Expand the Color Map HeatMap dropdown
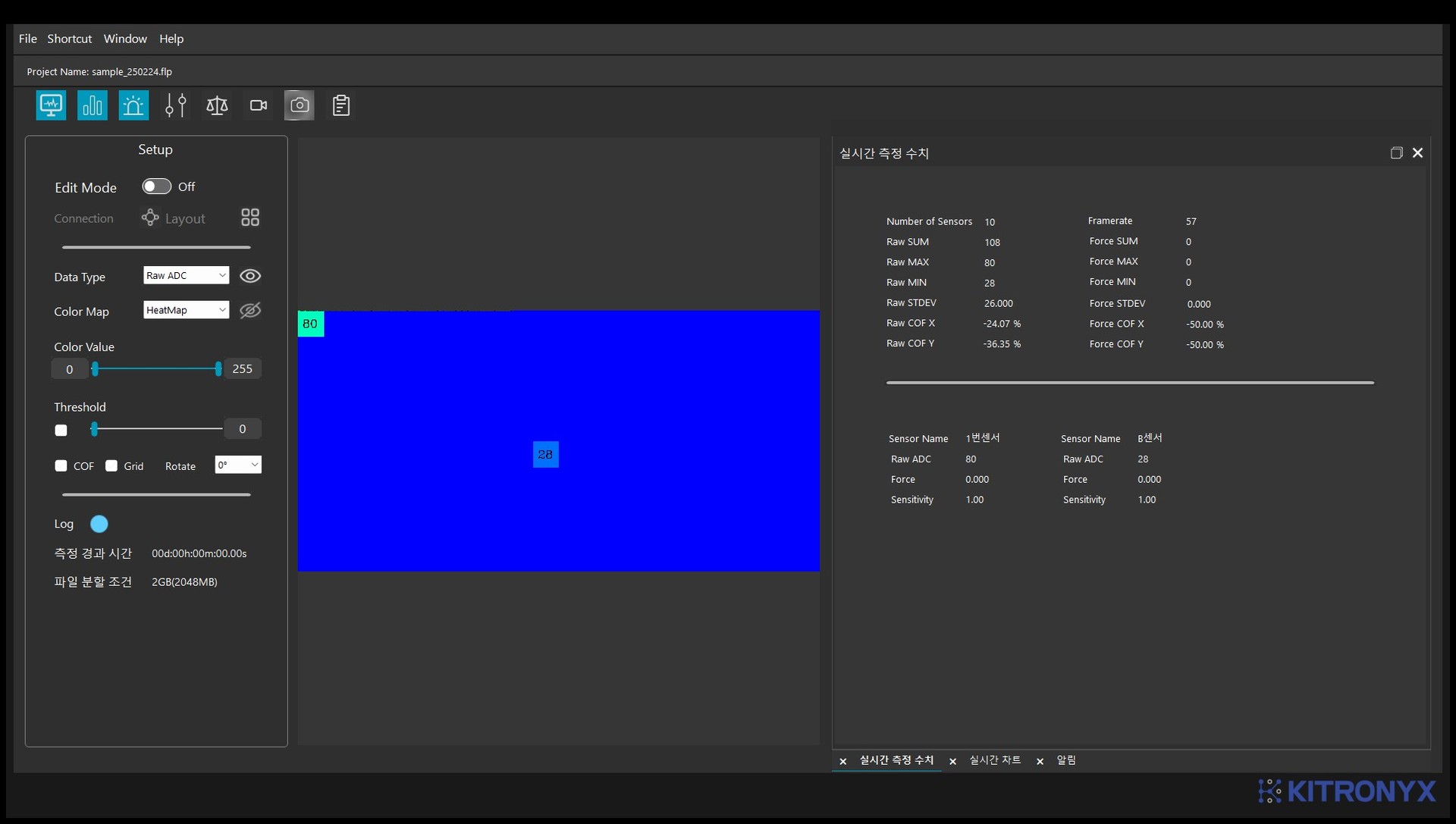The height and width of the screenshot is (824, 1456). 186,310
